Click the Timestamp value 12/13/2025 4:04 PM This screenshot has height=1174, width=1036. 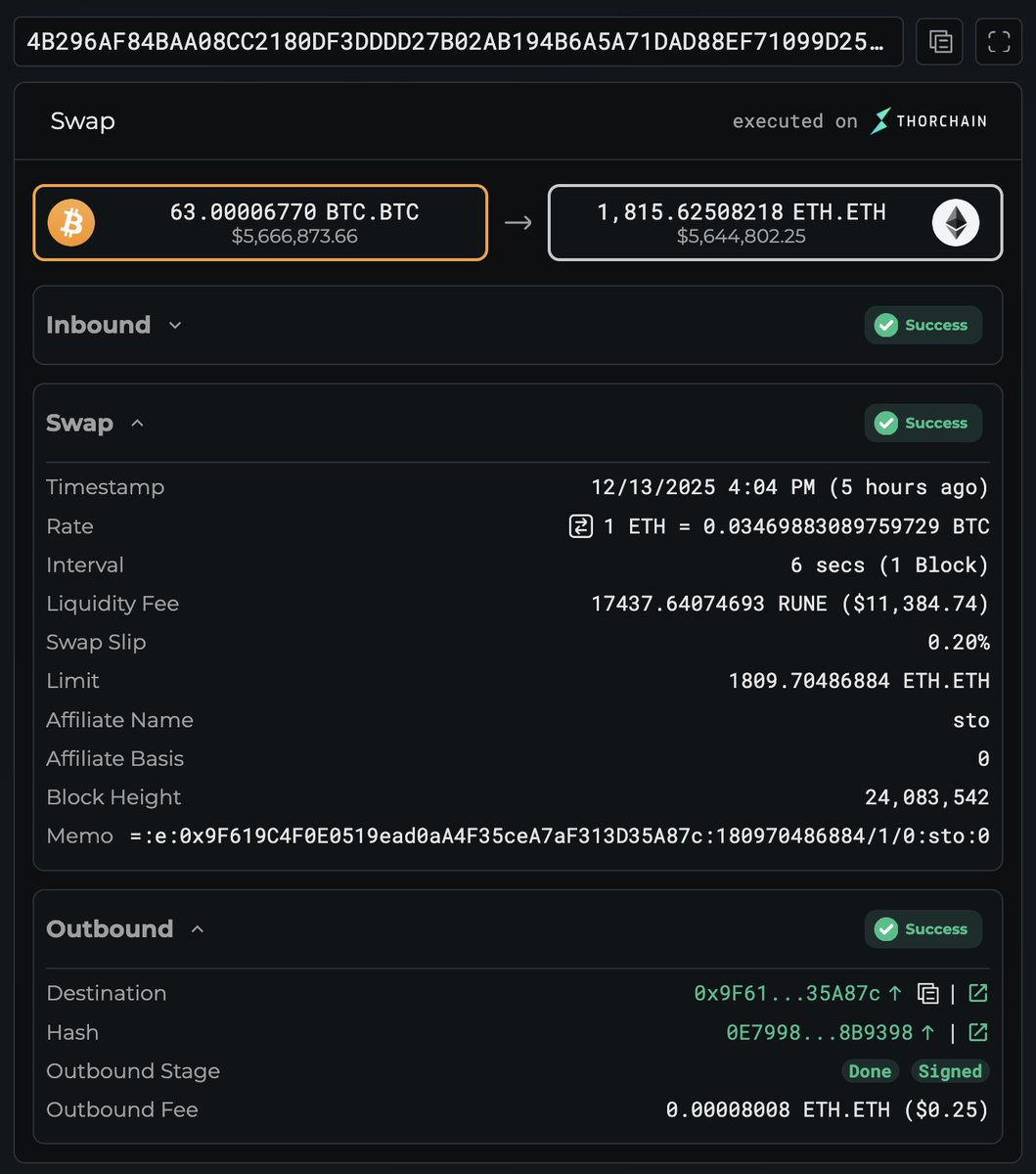[x=702, y=487]
